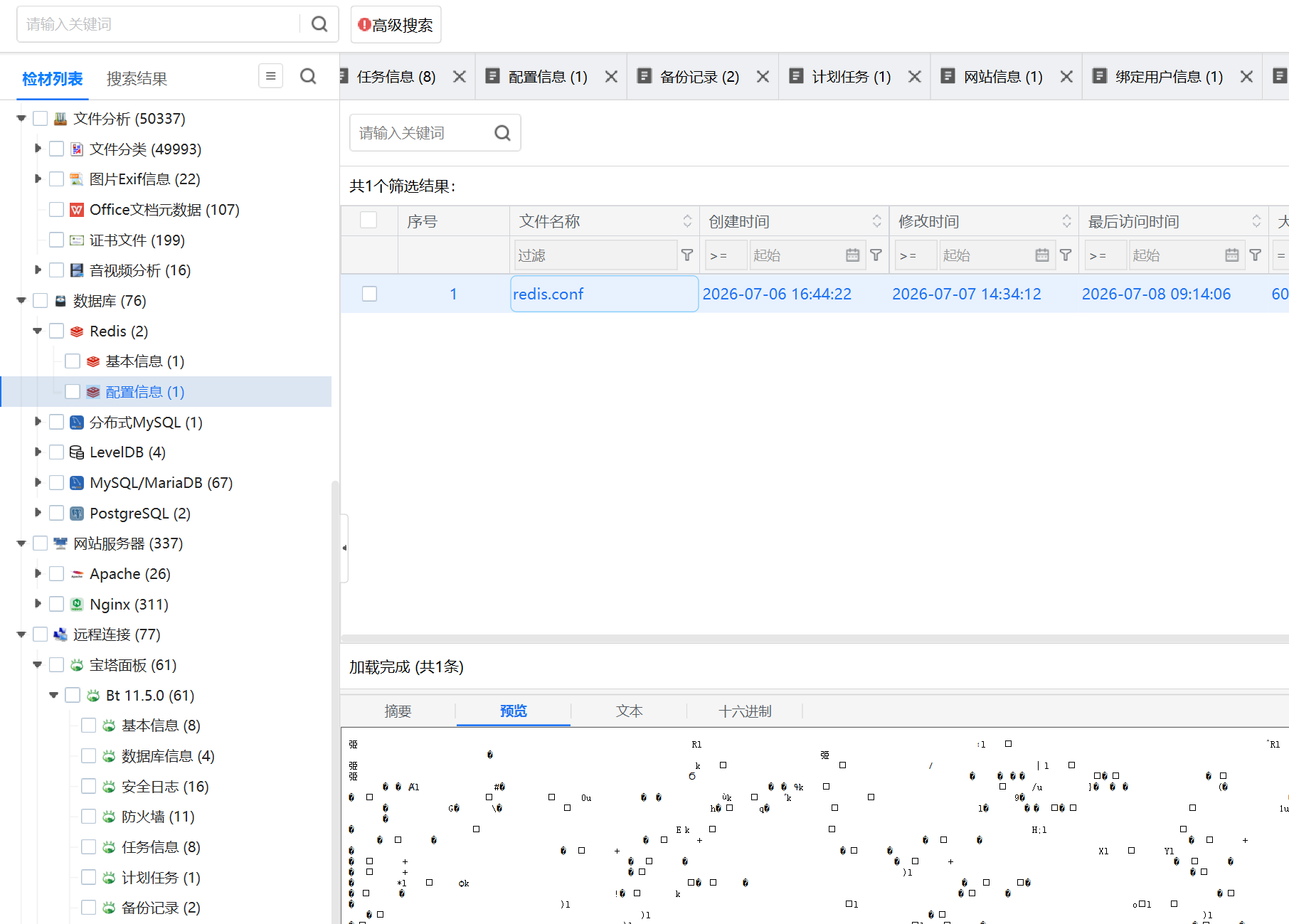This screenshot has width=1289, height=924.
Task: Expand the LevelDB tree node
Action: pyautogui.click(x=38, y=452)
